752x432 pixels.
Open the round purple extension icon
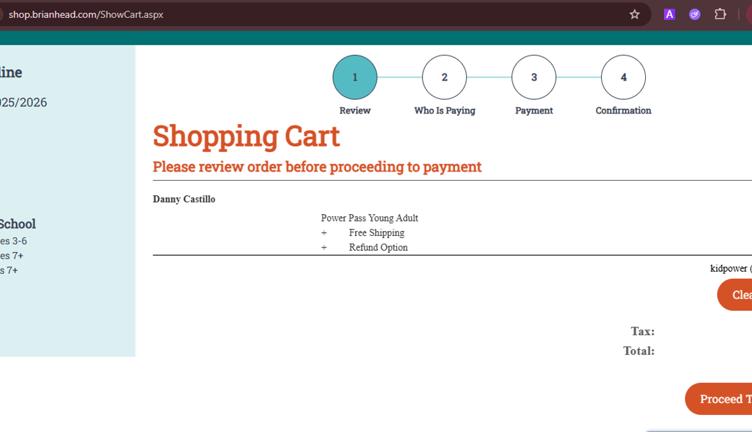694,14
